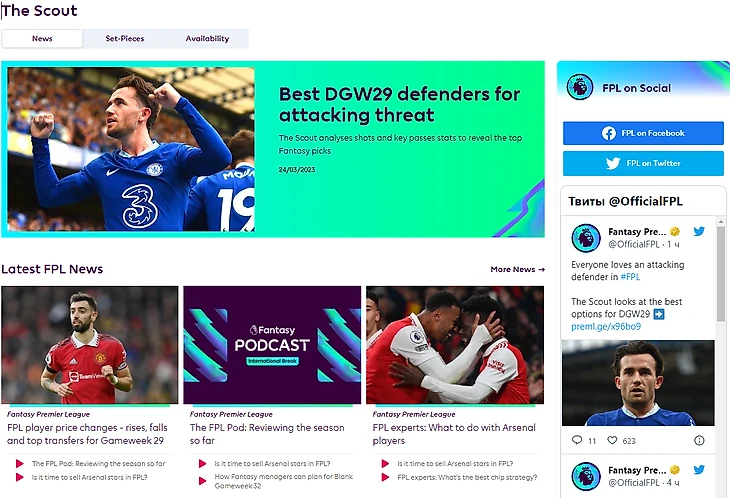
Task: Click the Twitter bird on FPL on Twitter
Action: coord(613,163)
